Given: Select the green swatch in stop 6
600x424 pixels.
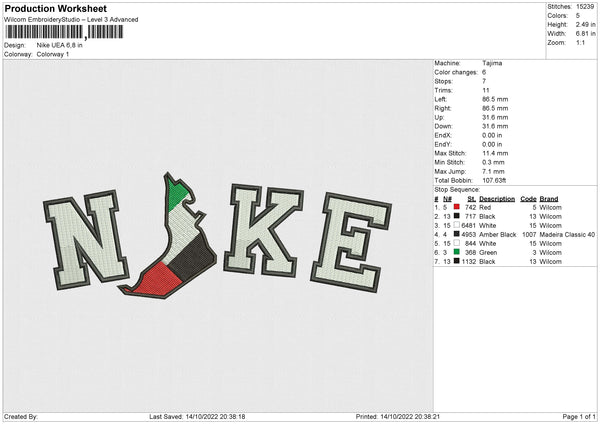Looking at the screenshot, I should tap(457, 252).
